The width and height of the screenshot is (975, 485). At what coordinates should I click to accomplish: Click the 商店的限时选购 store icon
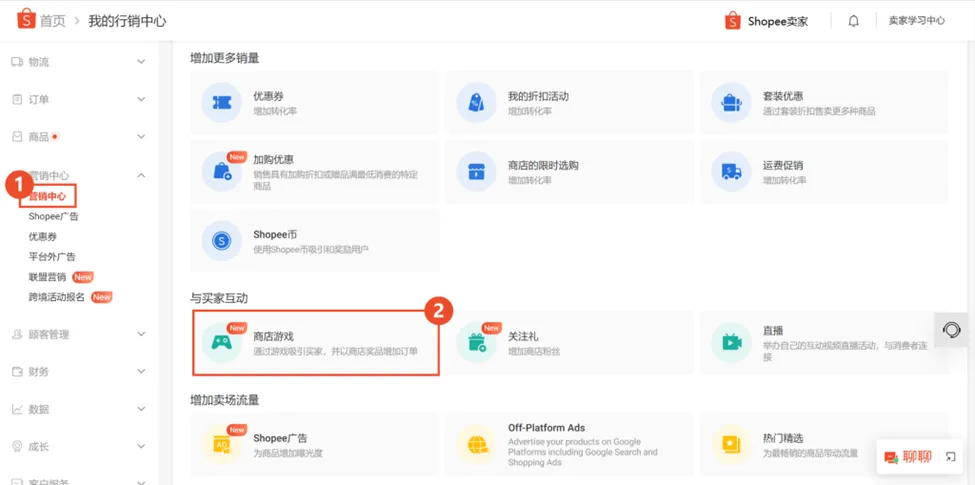tap(476, 172)
